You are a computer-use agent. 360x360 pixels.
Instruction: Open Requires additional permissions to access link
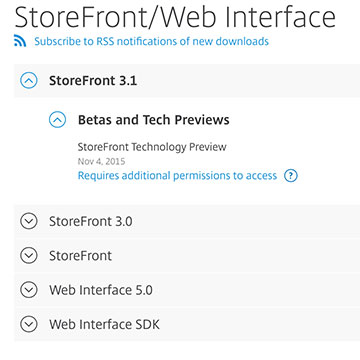click(x=177, y=176)
